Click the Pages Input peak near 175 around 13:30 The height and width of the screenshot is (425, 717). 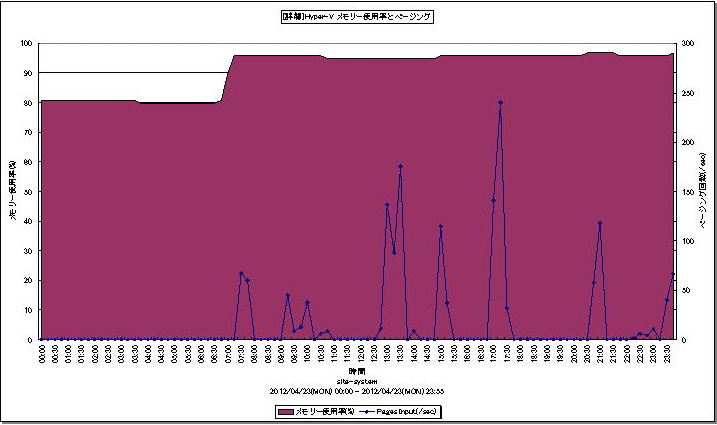click(400, 166)
